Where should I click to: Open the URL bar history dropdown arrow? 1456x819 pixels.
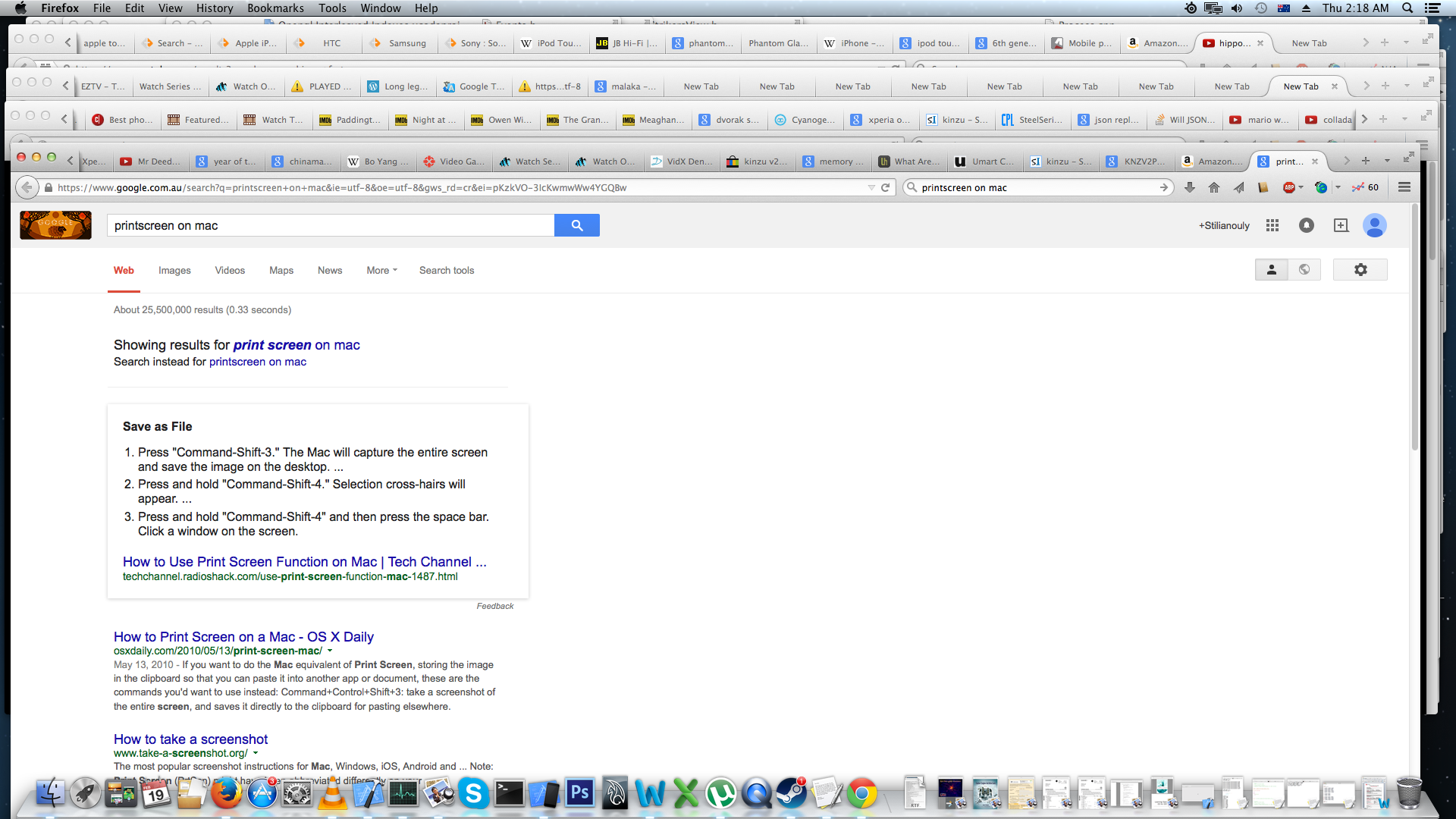[871, 187]
